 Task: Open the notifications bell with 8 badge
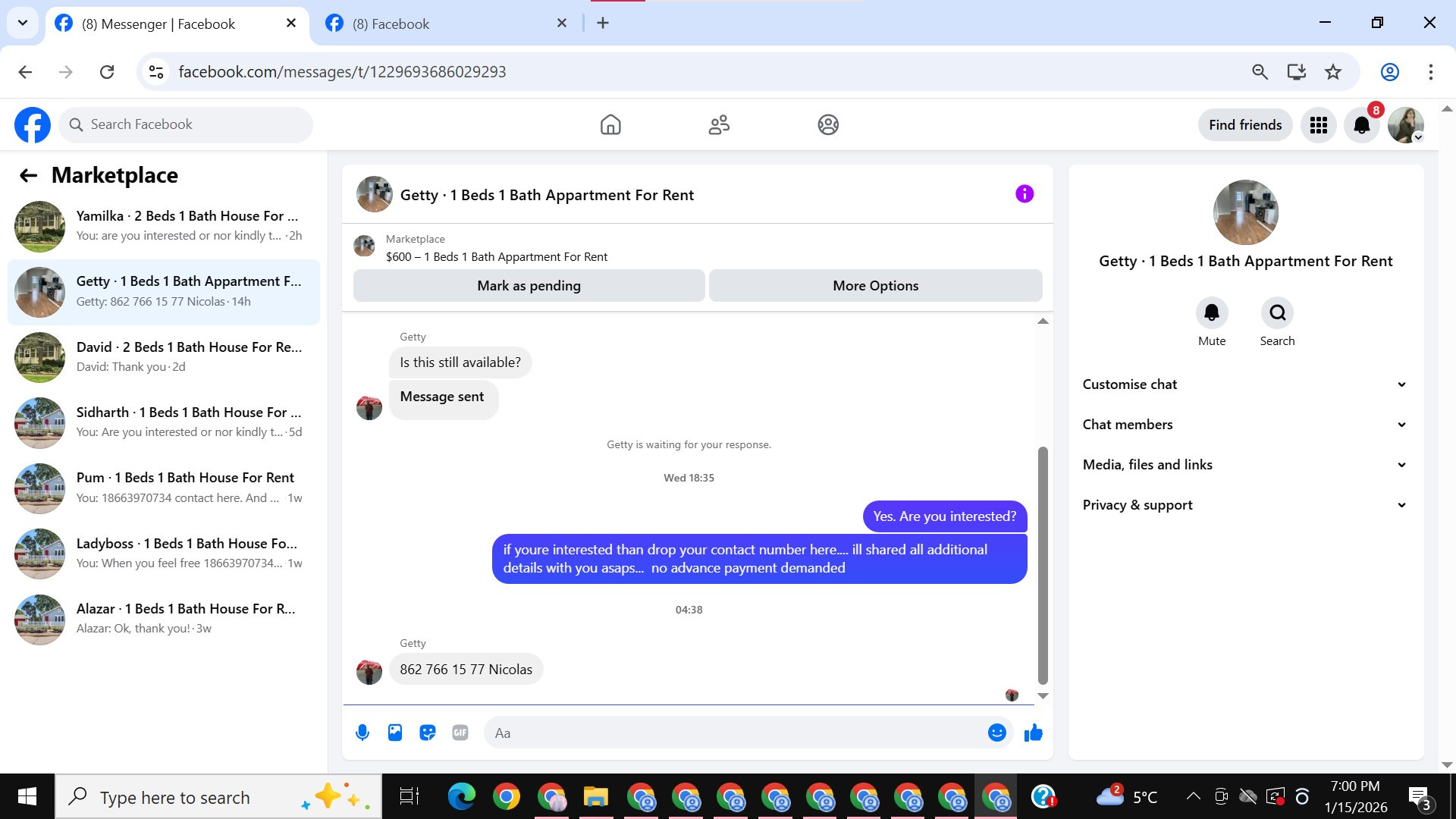[1362, 125]
